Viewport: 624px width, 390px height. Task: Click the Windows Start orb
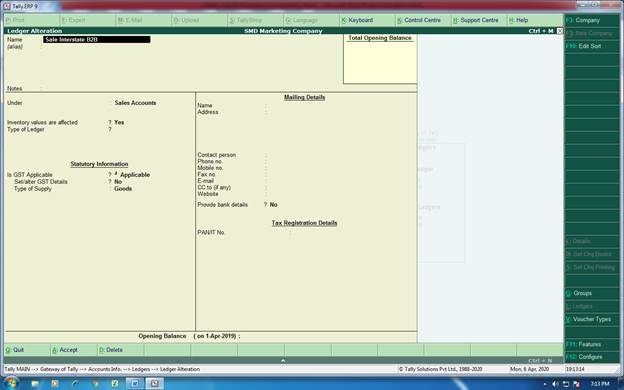pyautogui.click(x=10, y=383)
